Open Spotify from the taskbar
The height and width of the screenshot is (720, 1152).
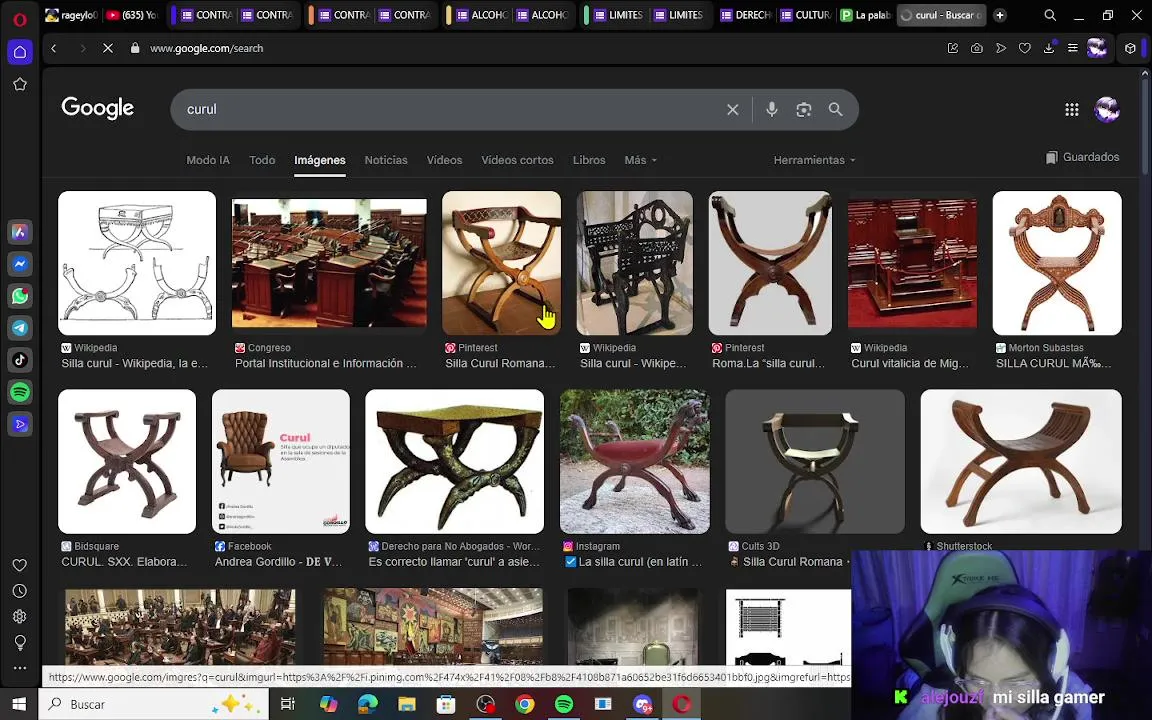pos(564,705)
